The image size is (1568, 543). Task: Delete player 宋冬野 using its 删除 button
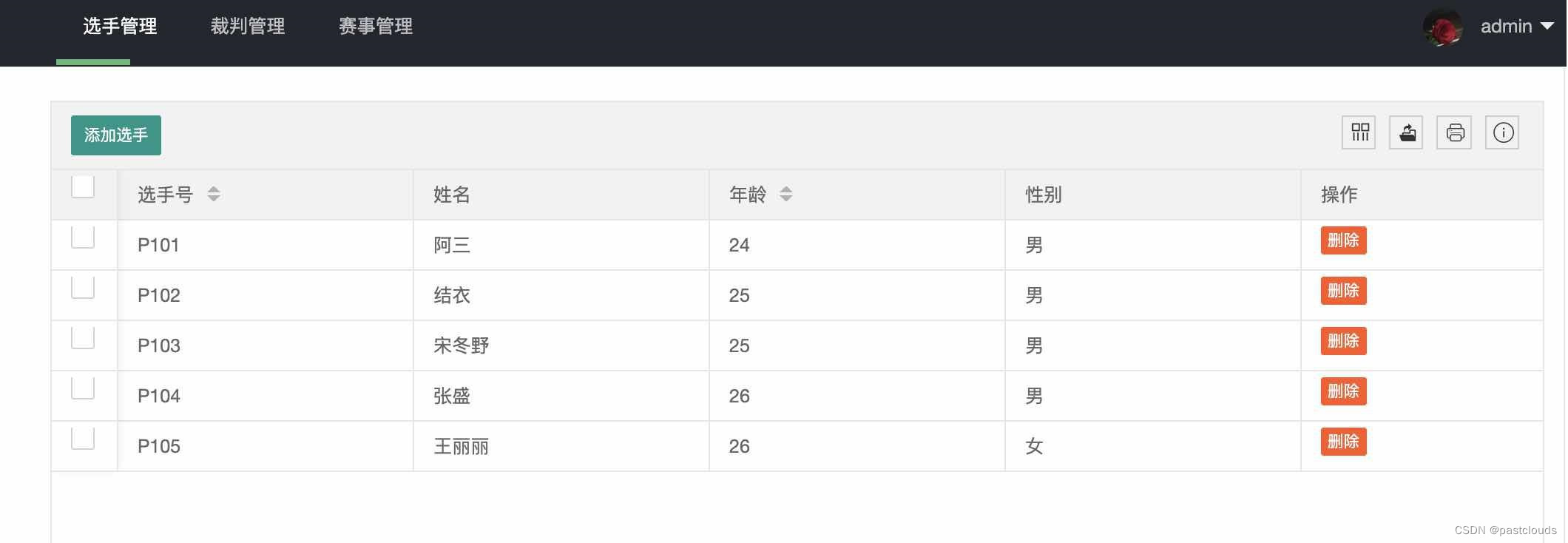pyautogui.click(x=1343, y=341)
